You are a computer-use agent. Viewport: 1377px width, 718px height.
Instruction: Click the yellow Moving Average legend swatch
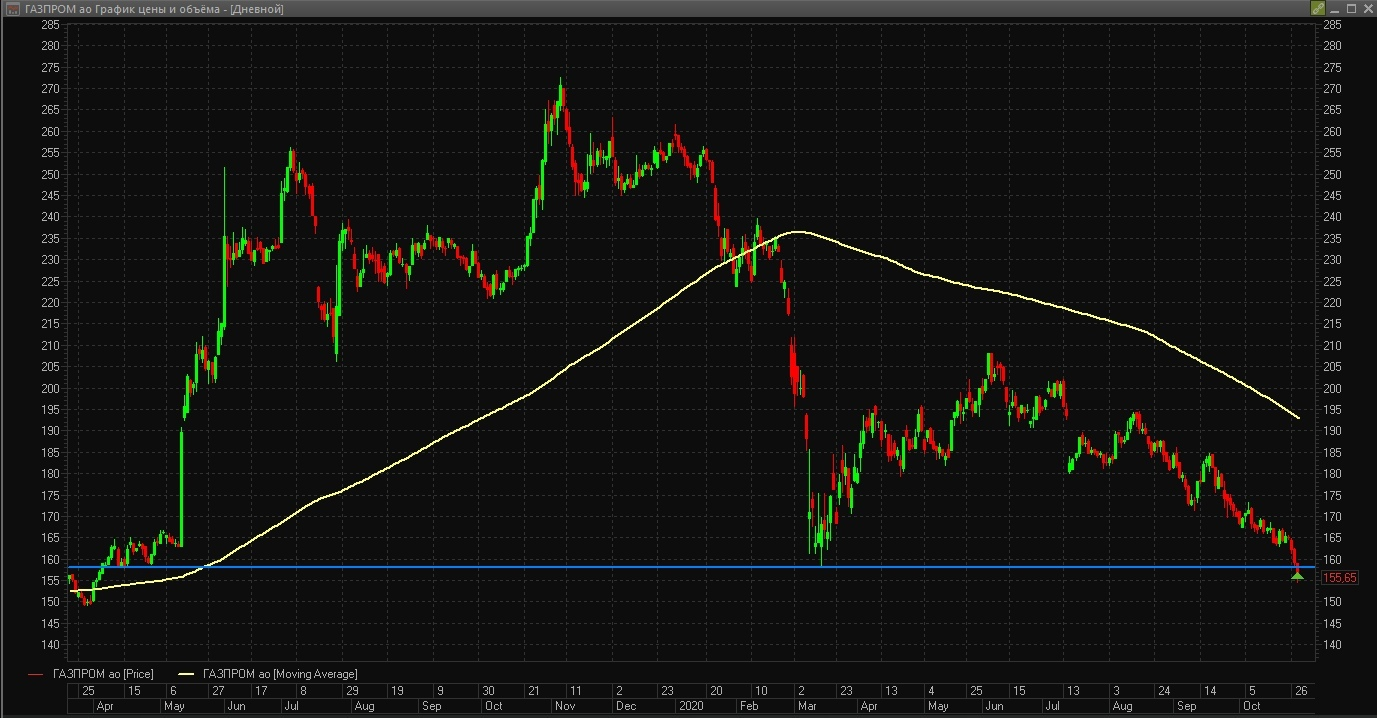coord(186,674)
